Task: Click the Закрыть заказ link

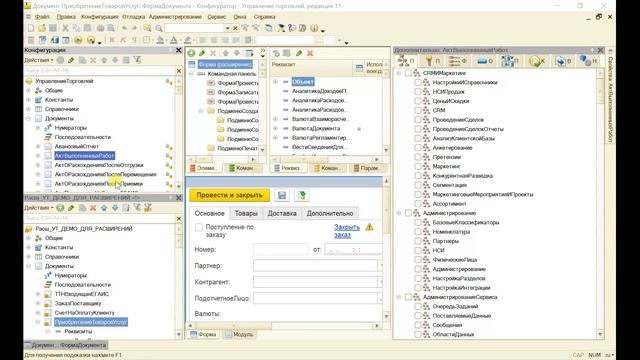Action: pyautogui.click(x=347, y=231)
